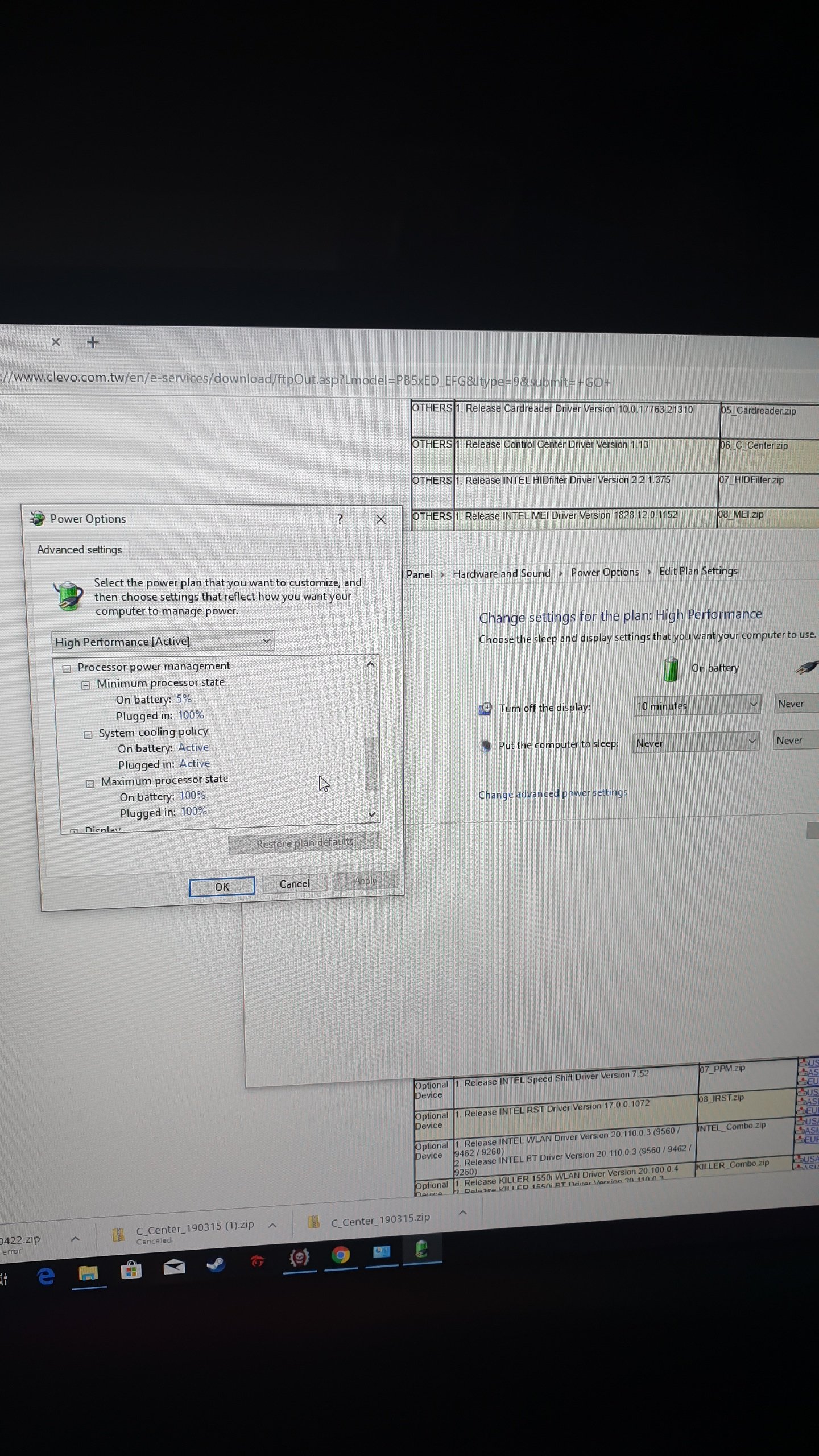Click the green battery Power Options taskbar icon

point(421,1250)
